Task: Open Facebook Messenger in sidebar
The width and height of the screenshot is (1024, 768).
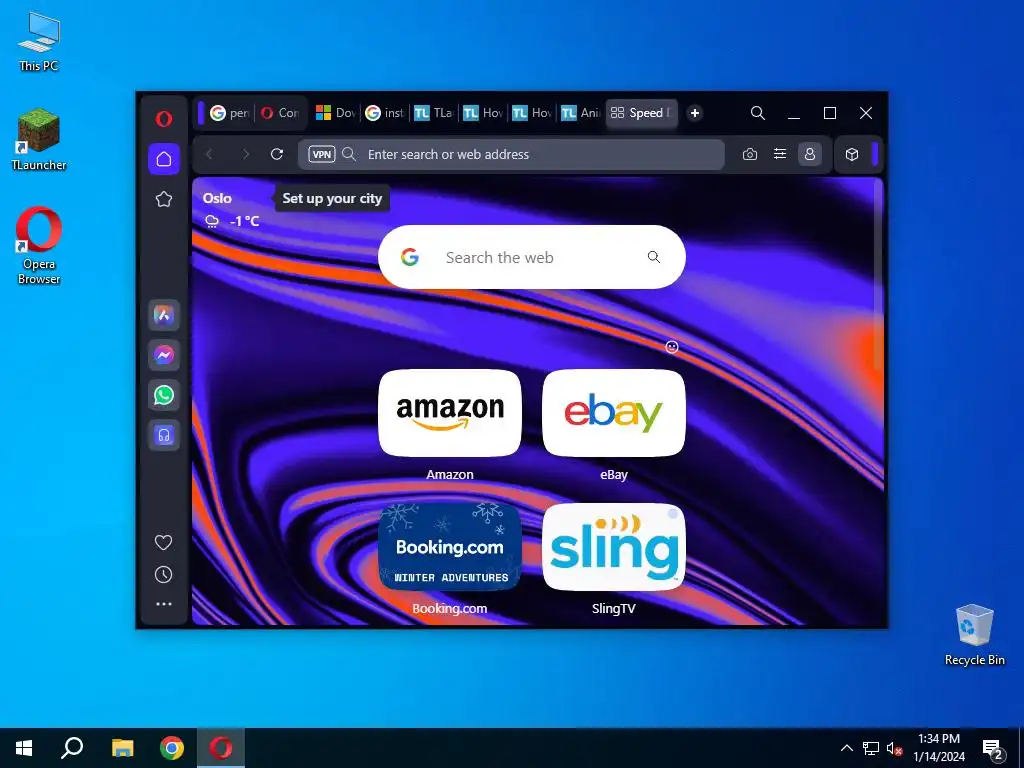Action: tap(164, 355)
